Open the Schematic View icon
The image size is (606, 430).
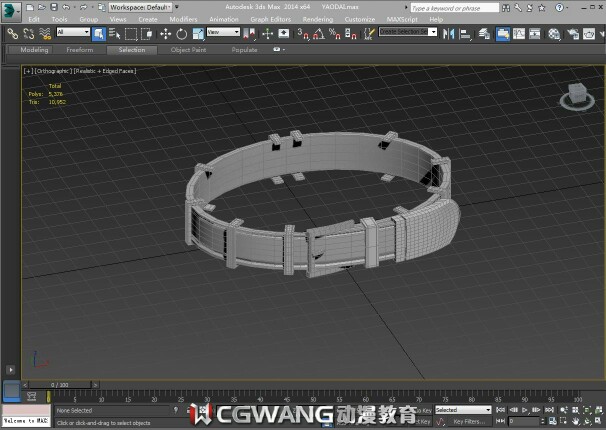[x=535, y=34]
